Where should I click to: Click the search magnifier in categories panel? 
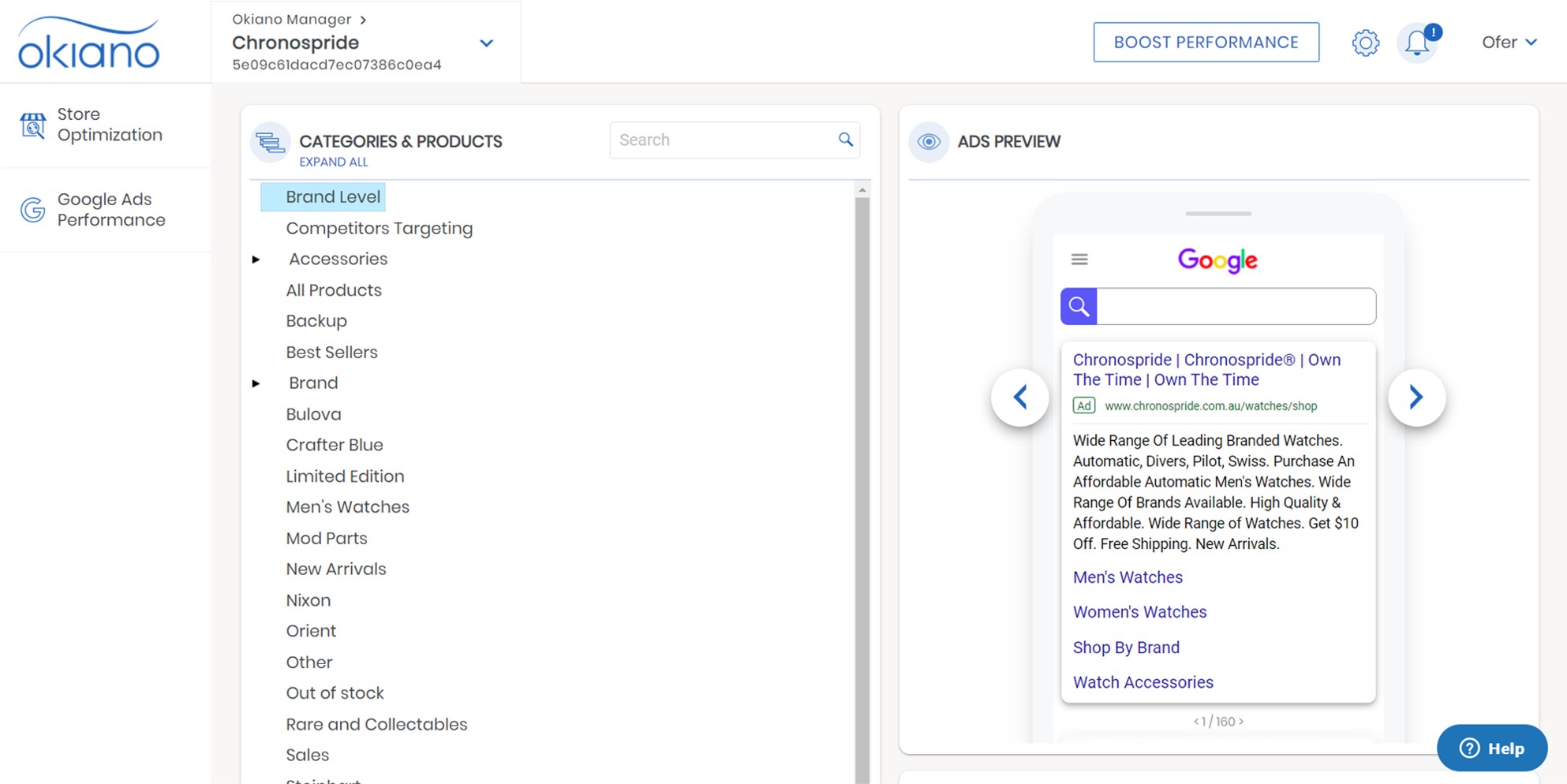click(x=845, y=140)
